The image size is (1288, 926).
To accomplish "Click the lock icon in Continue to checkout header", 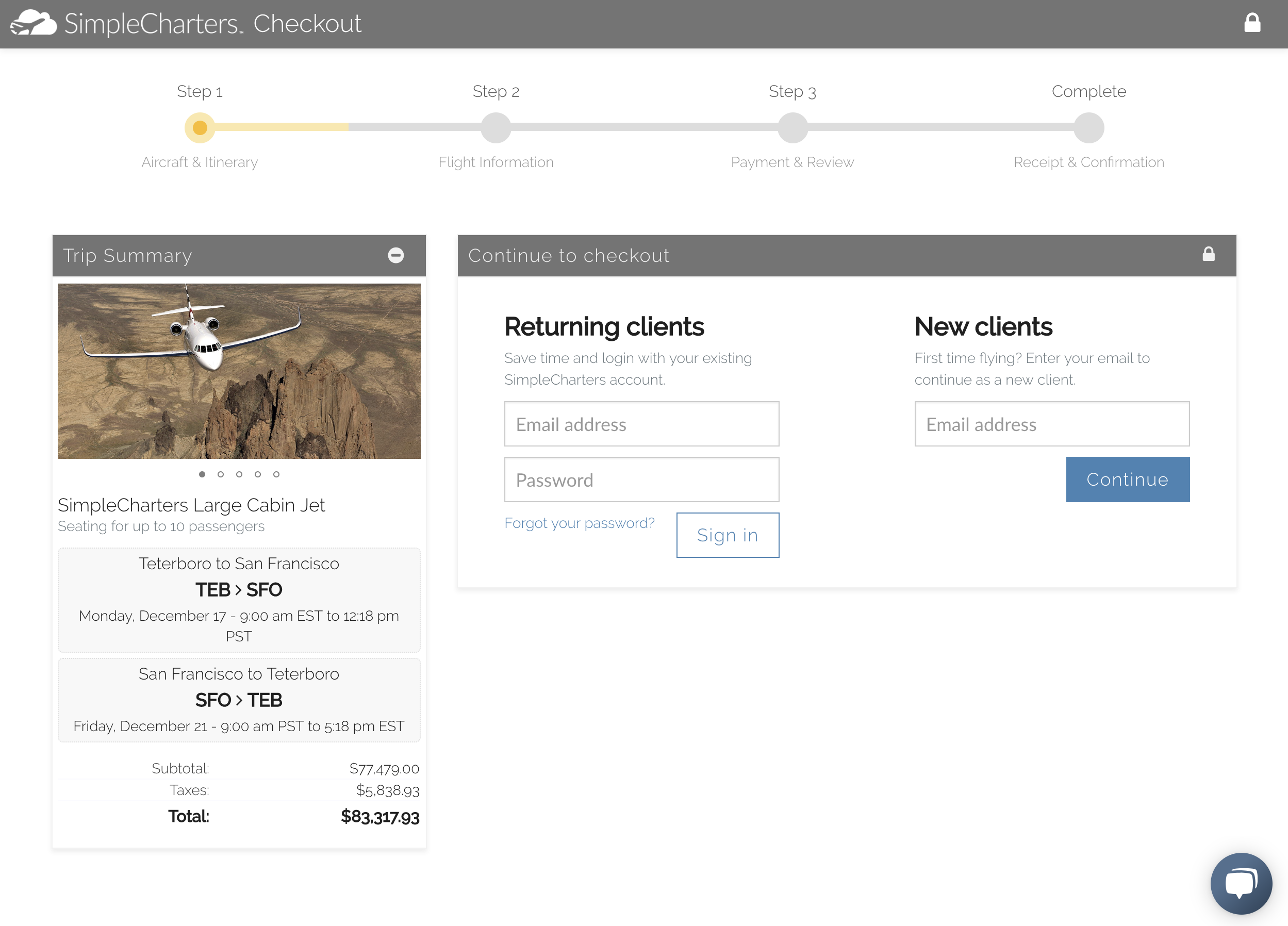I will click(1209, 254).
